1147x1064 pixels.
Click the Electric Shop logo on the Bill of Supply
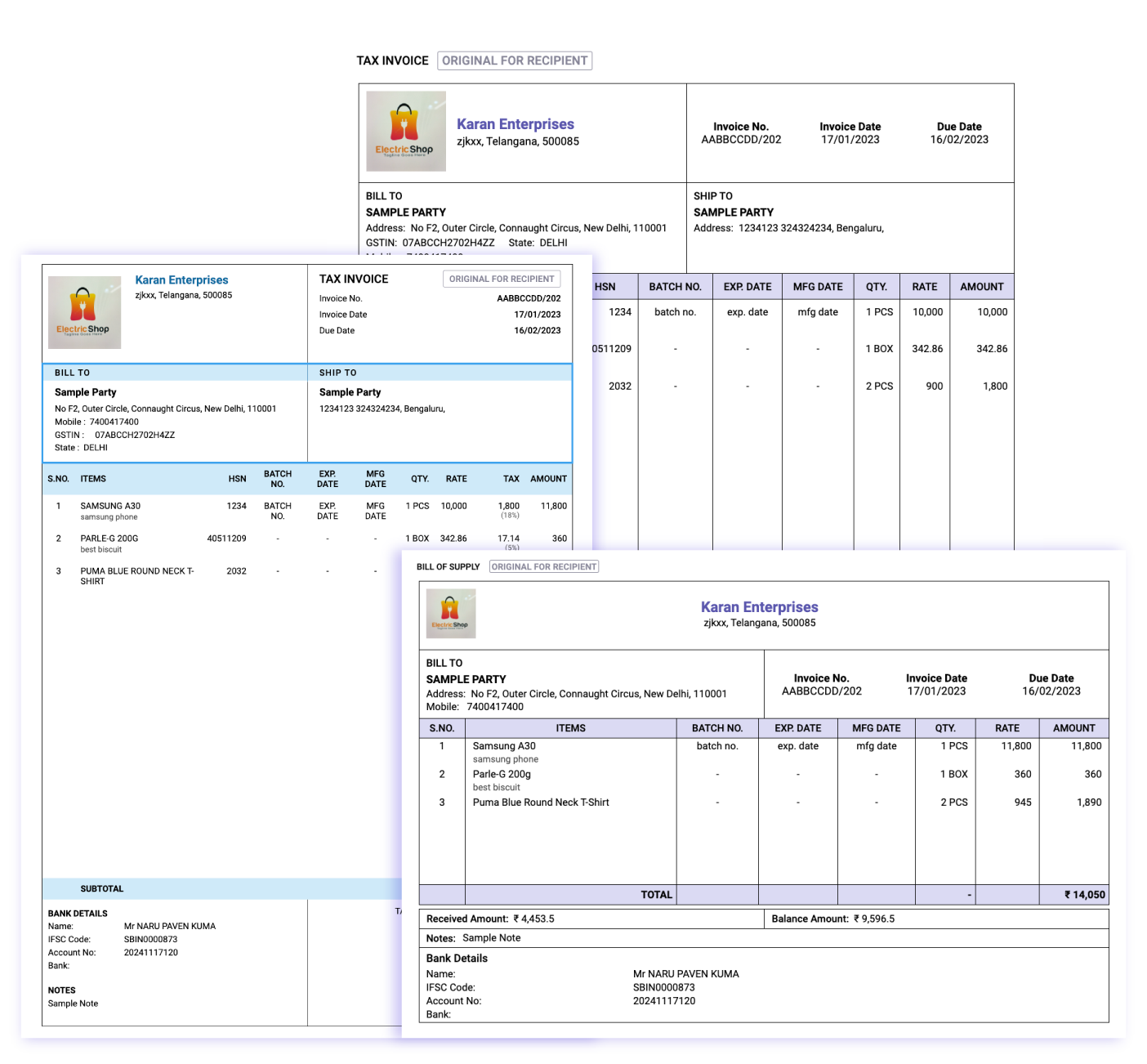(x=451, y=613)
